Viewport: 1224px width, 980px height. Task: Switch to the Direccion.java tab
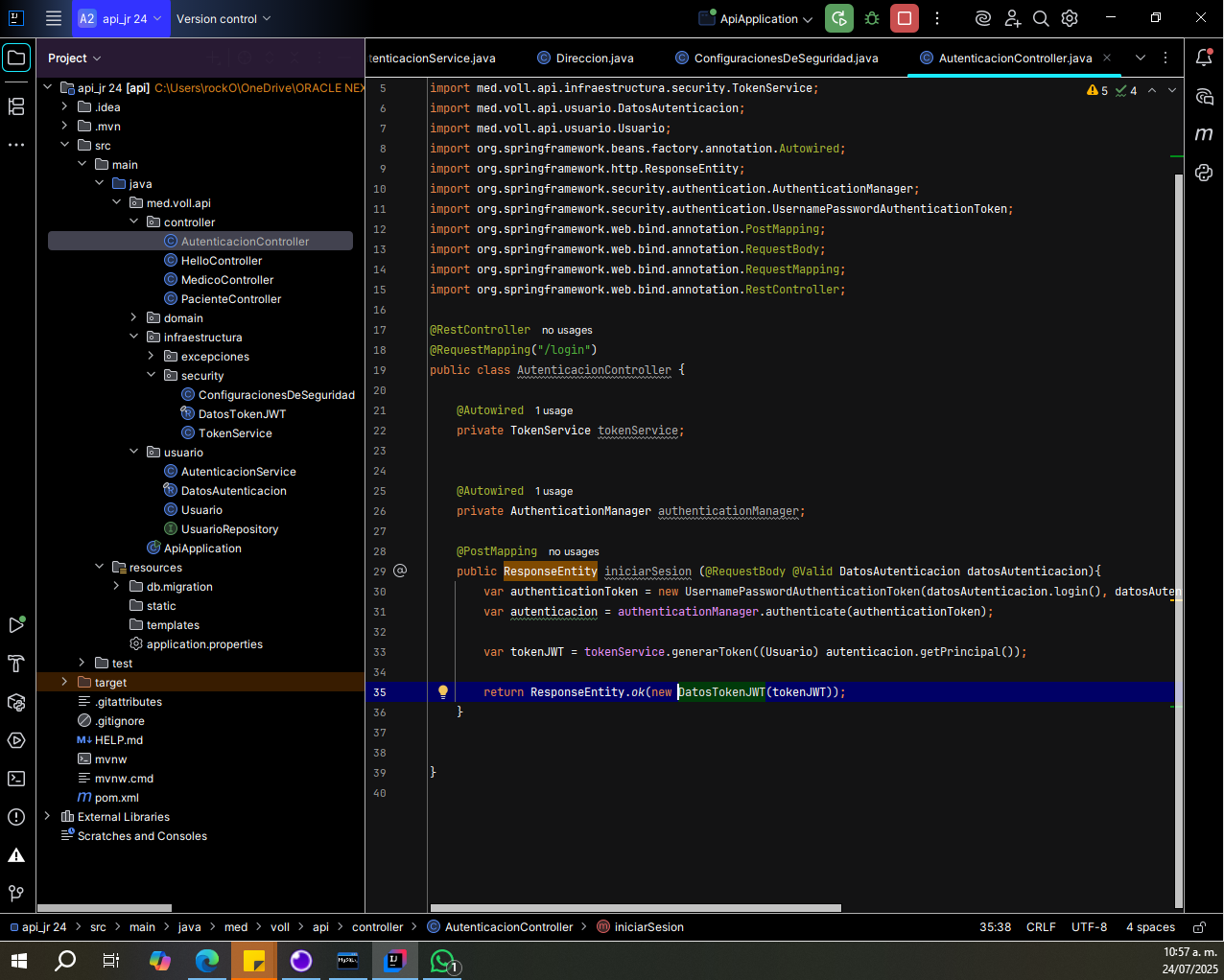coord(586,58)
